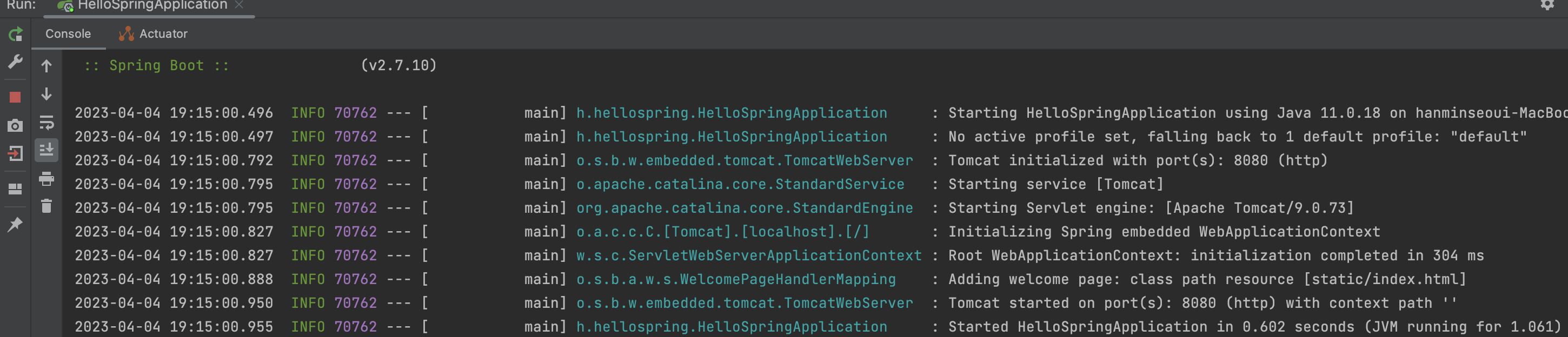This screenshot has height=337, width=1568.
Task: Click 'Initializing Spring embedded WebApplicationContext' message
Action: pyautogui.click(x=1164, y=232)
